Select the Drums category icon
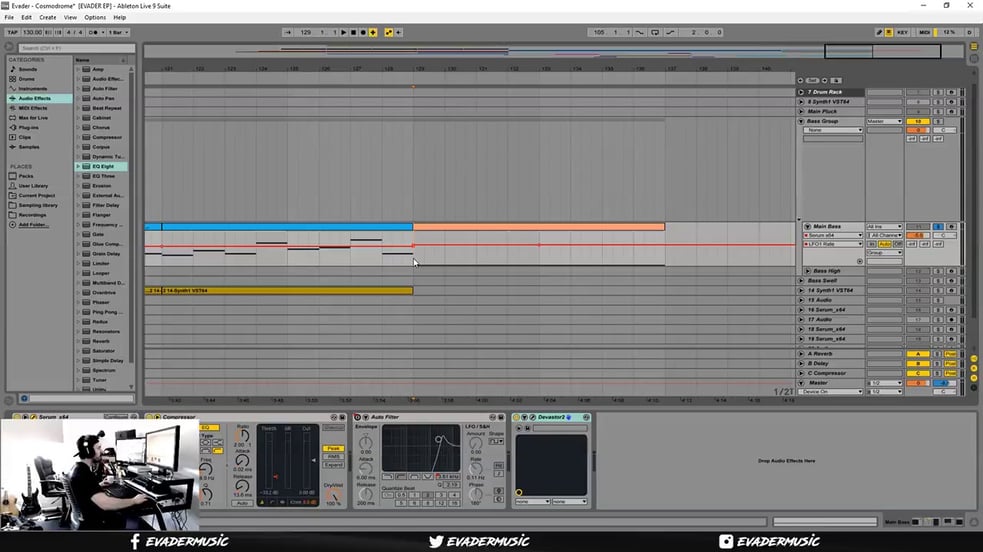Screen dimensions: 983x552 click(13, 79)
